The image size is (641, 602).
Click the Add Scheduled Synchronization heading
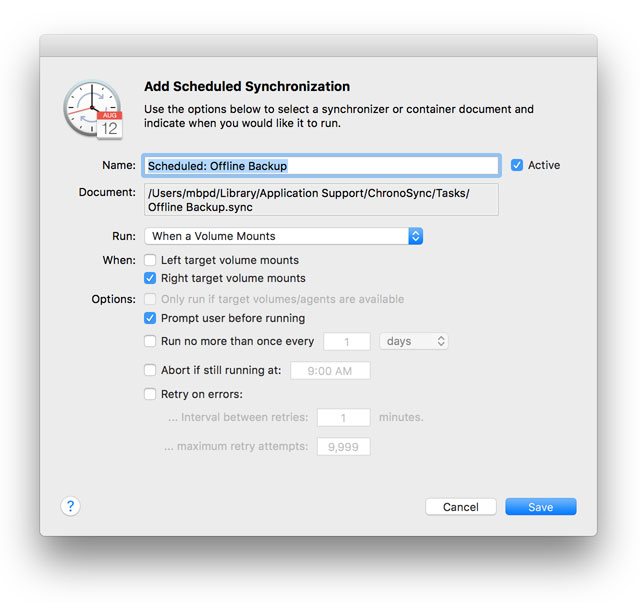click(x=247, y=87)
